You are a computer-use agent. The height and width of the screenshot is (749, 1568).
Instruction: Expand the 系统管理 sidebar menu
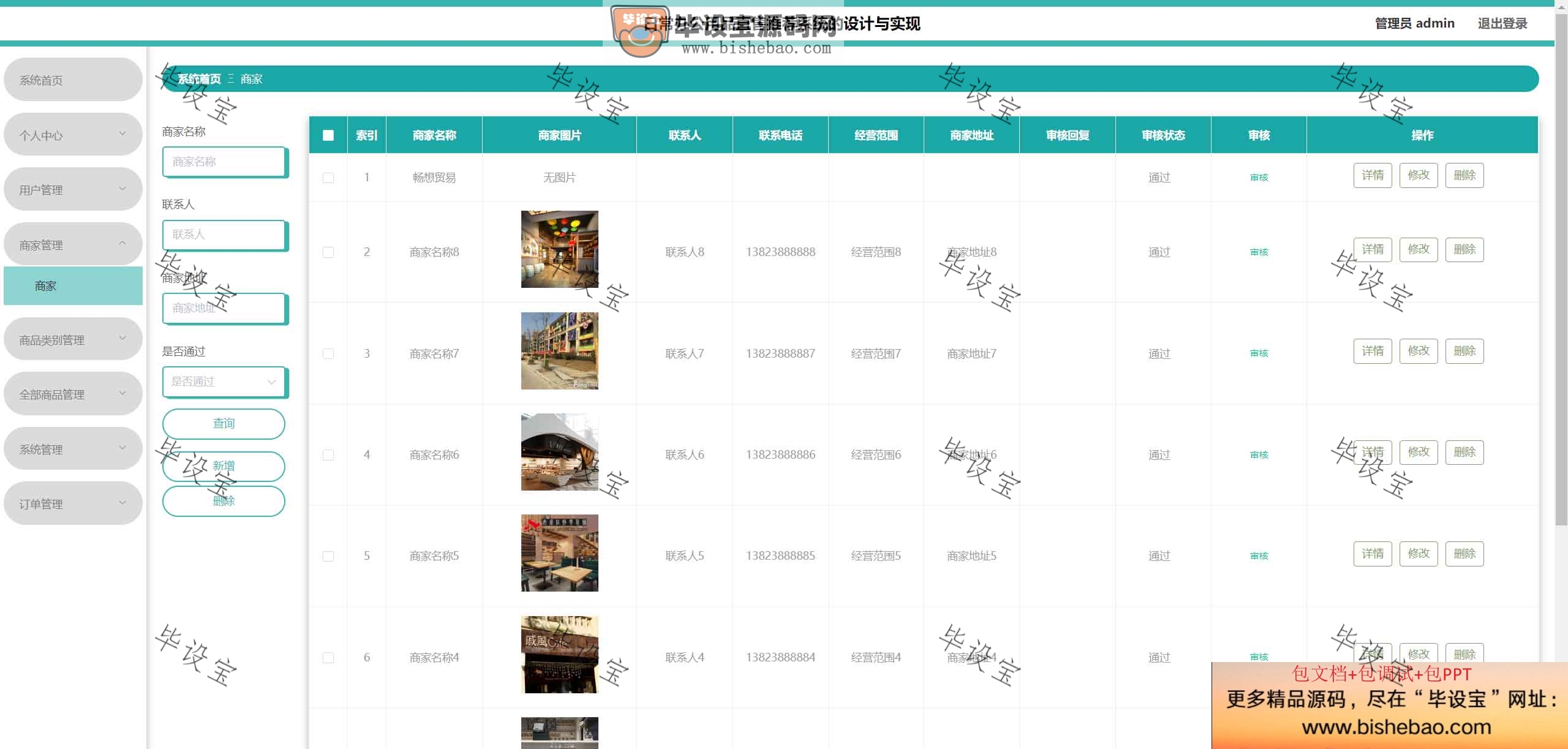click(x=73, y=449)
